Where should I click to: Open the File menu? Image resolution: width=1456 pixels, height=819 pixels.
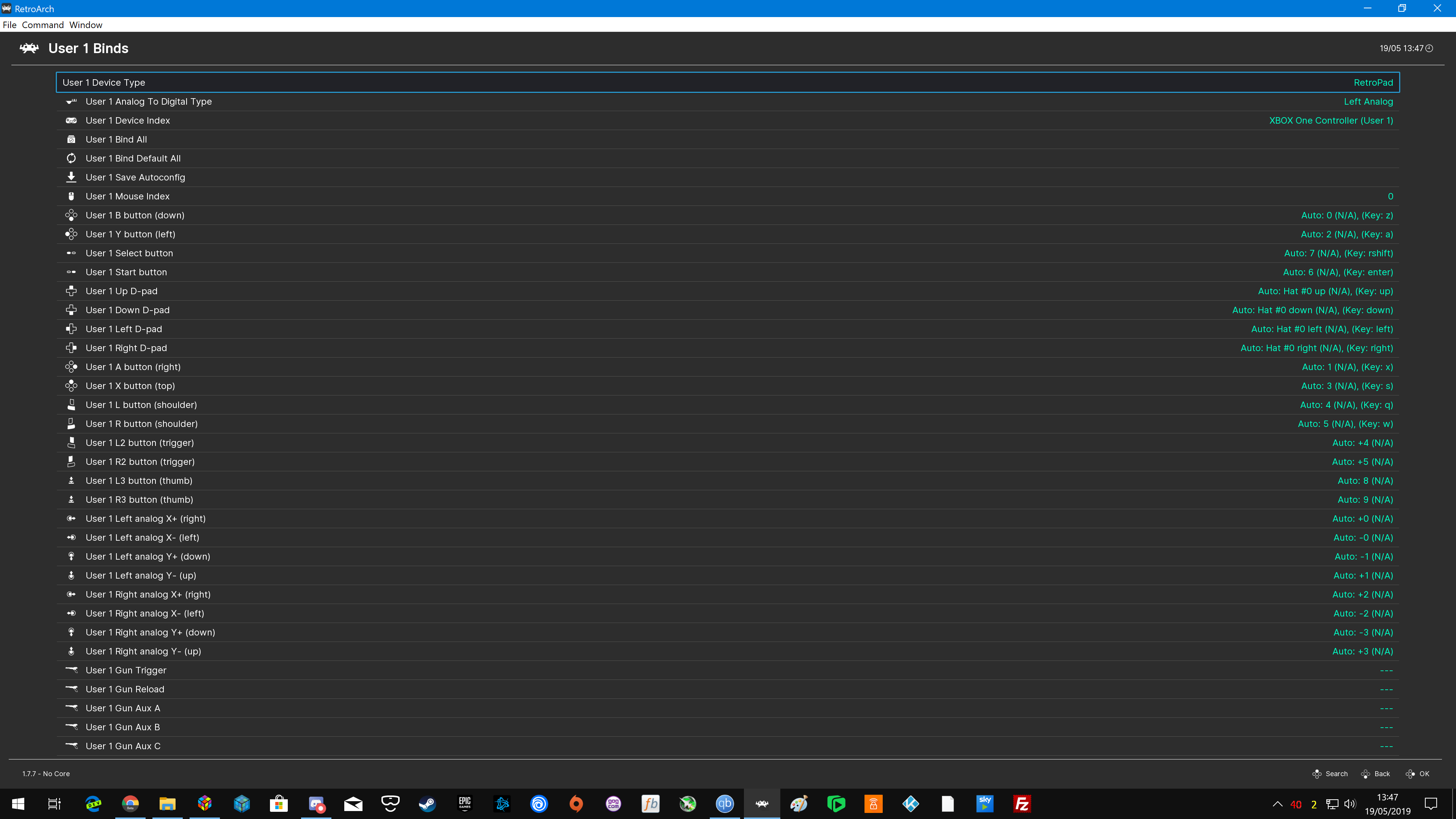click(x=9, y=25)
